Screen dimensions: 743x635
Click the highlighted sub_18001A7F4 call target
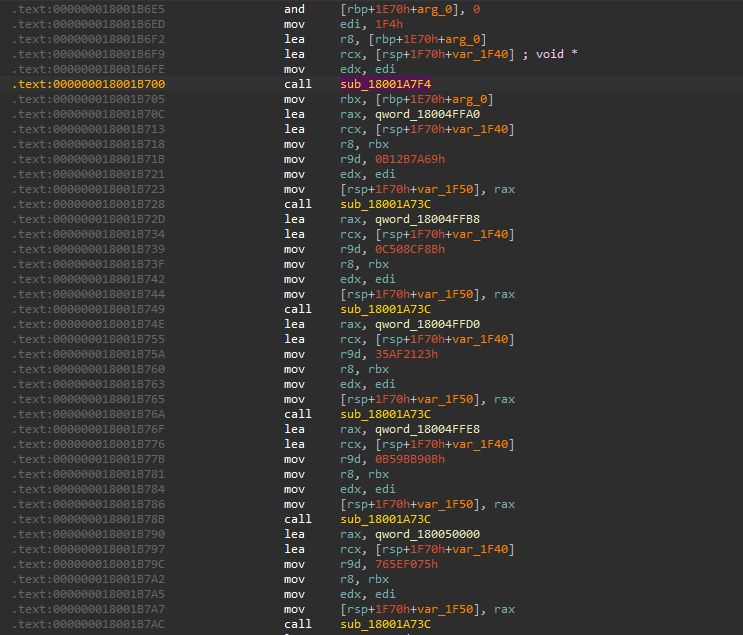point(385,84)
